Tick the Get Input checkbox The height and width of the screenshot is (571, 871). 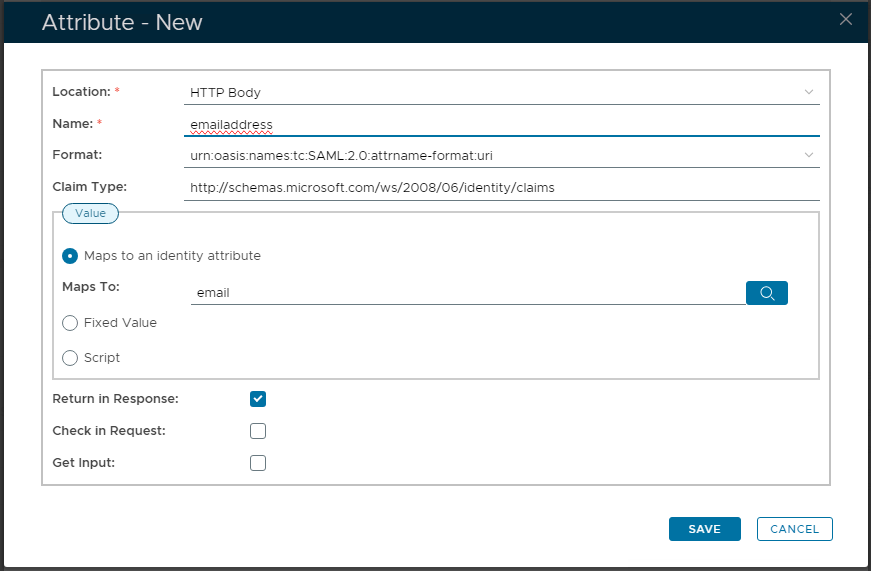(x=258, y=463)
